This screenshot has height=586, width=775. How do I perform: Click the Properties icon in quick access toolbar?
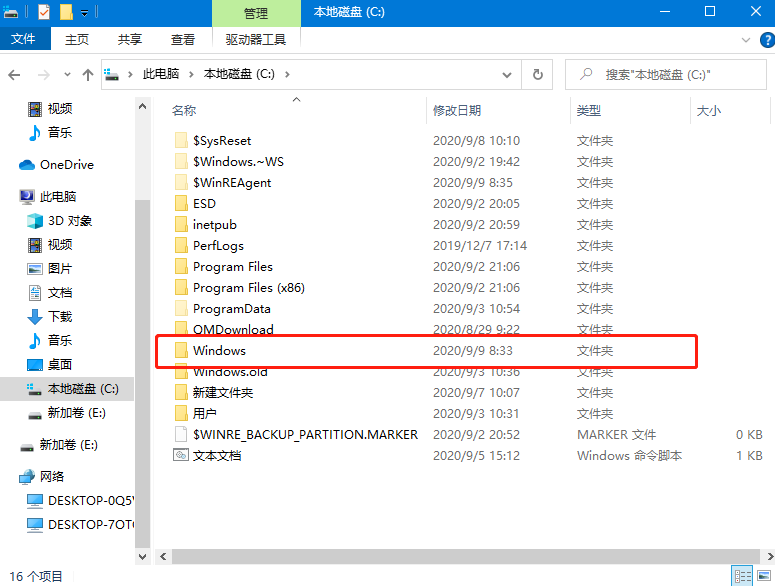(x=43, y=11)
